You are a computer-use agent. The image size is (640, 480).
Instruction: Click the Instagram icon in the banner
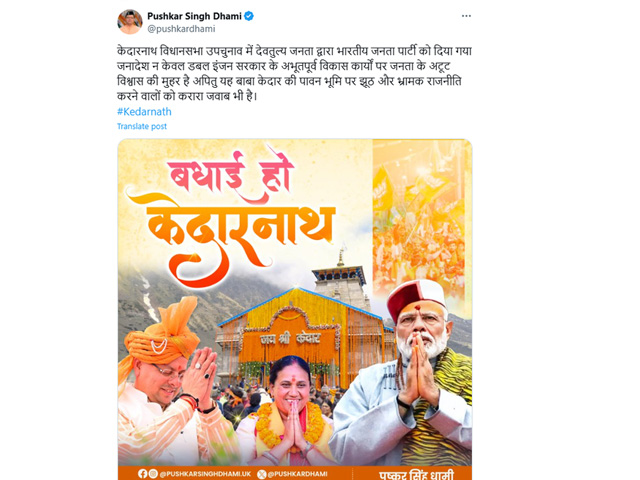pos(153,473)
